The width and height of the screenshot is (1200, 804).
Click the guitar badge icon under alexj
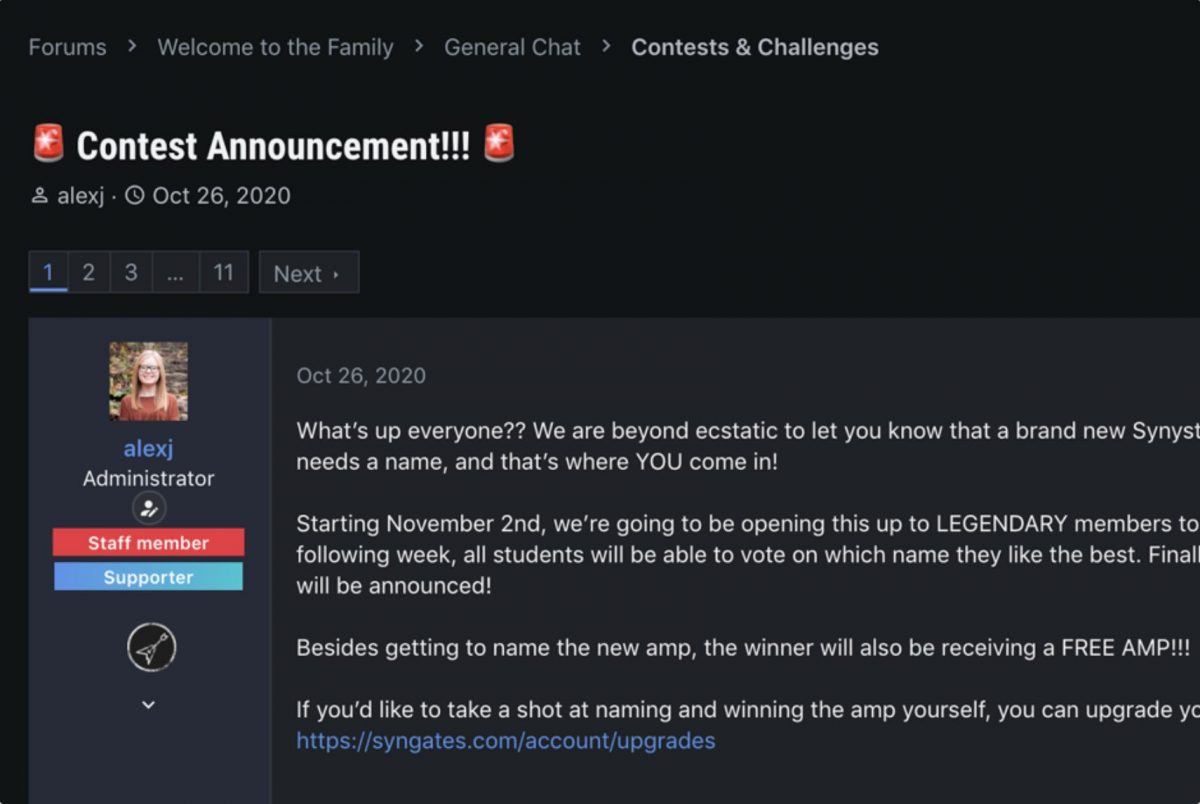(152, 648)
